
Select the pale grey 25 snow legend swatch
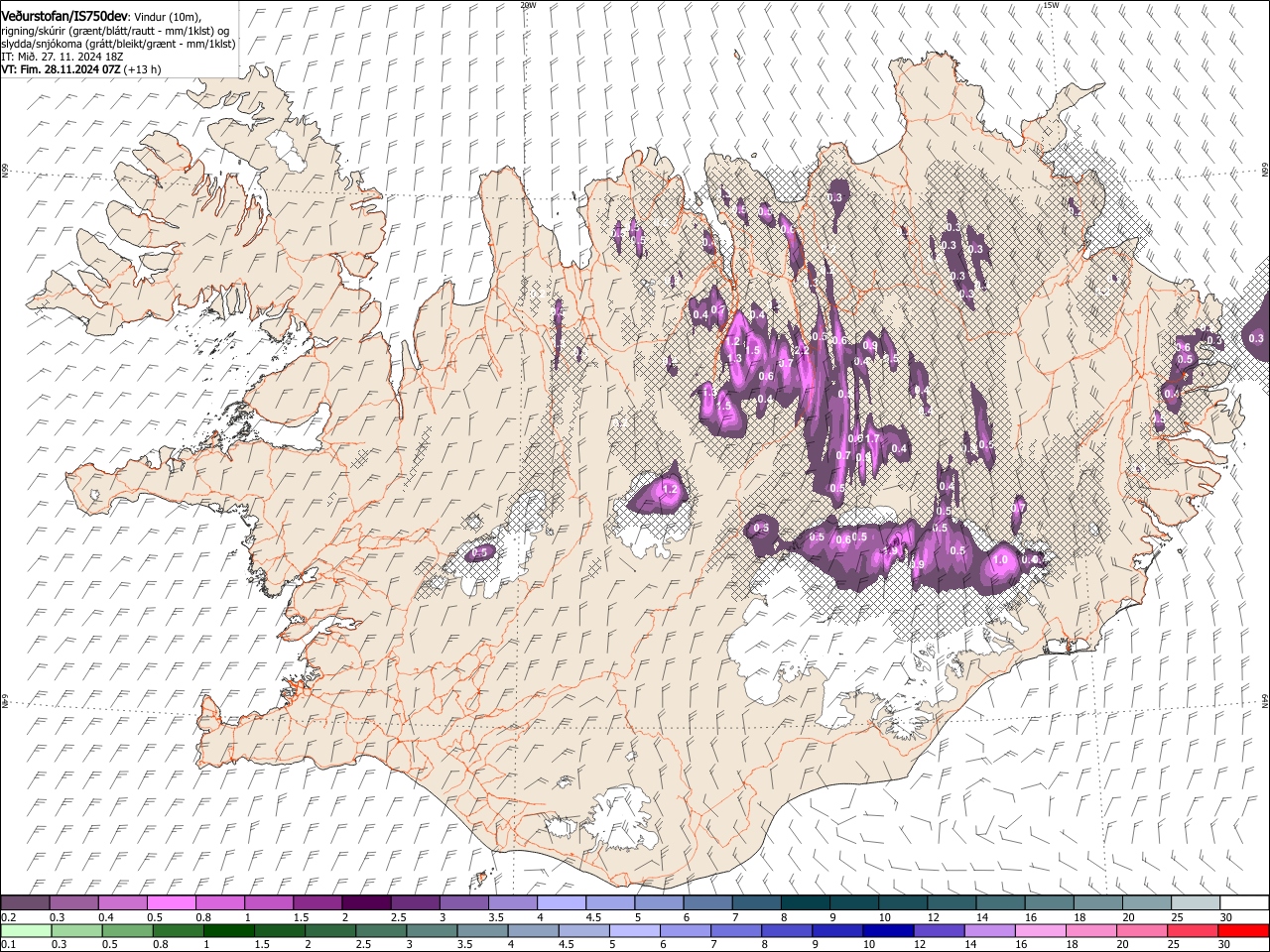[x=1196, y=902]
